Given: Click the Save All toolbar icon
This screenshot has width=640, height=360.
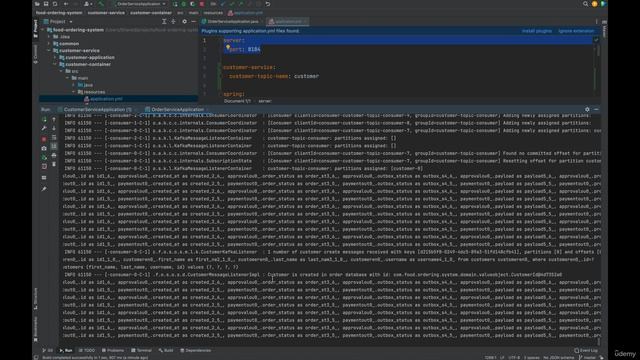Looking at the screenshot, I should (46, 4).
